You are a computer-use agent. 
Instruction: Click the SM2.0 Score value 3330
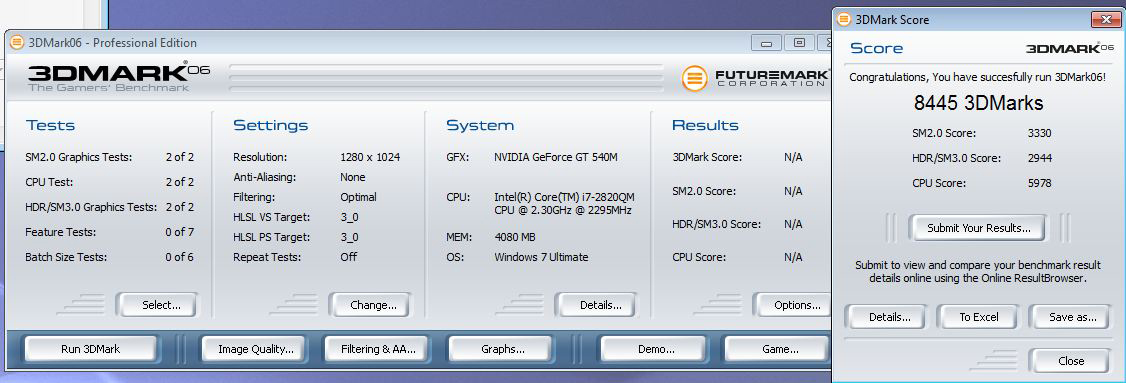click(x=1040, y=133)
